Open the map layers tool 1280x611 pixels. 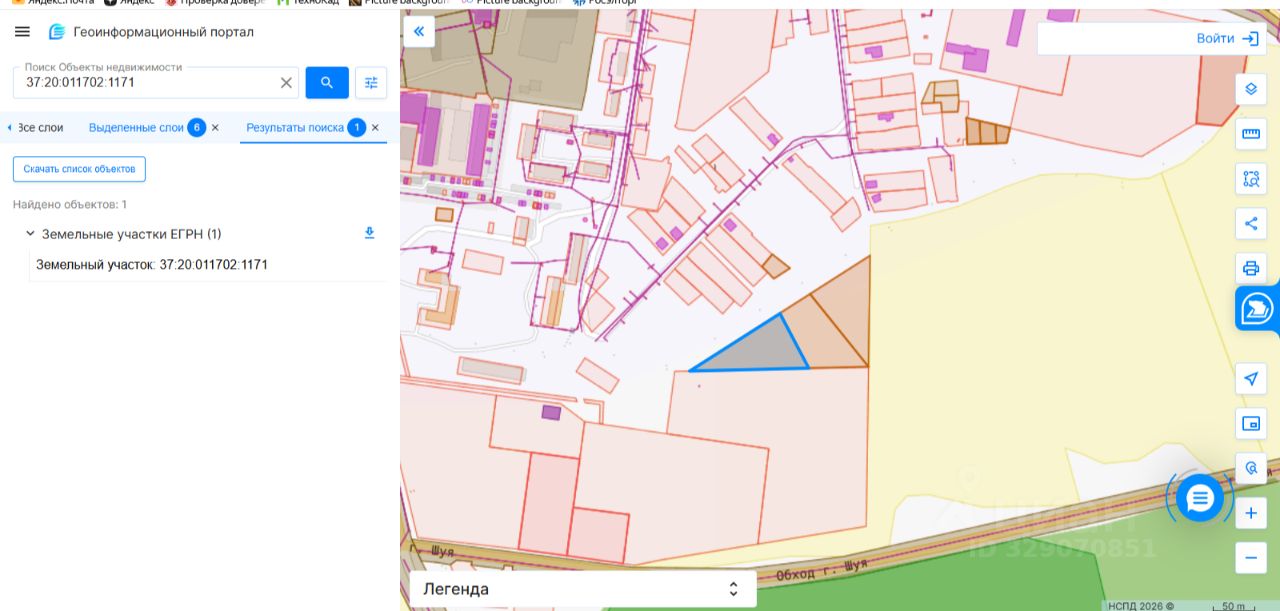[x=1250, y=89]
